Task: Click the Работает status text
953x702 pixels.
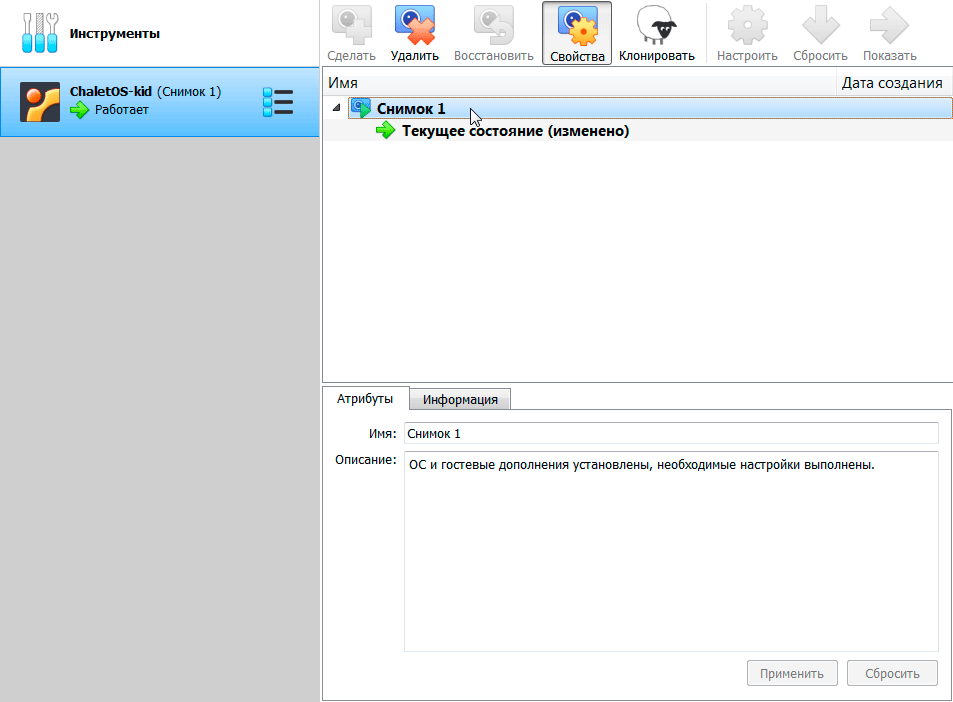Action: point(122,110)
